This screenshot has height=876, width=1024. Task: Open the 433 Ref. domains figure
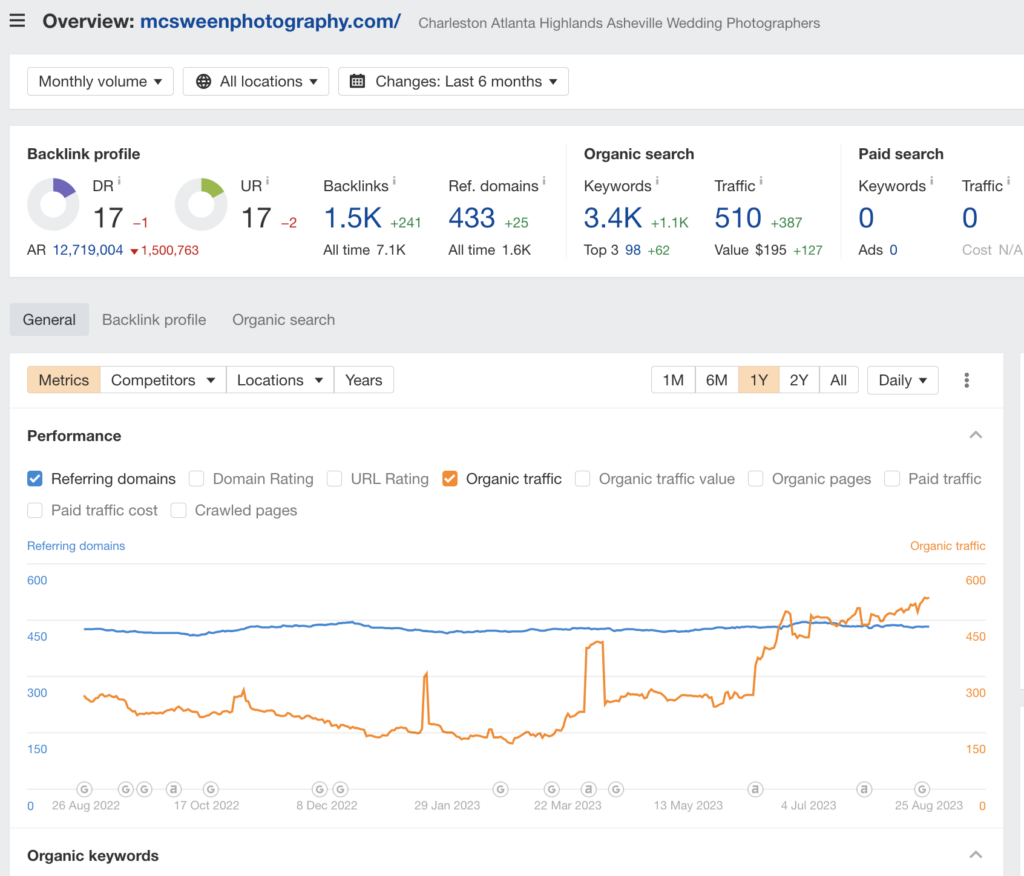click(472, 218)
